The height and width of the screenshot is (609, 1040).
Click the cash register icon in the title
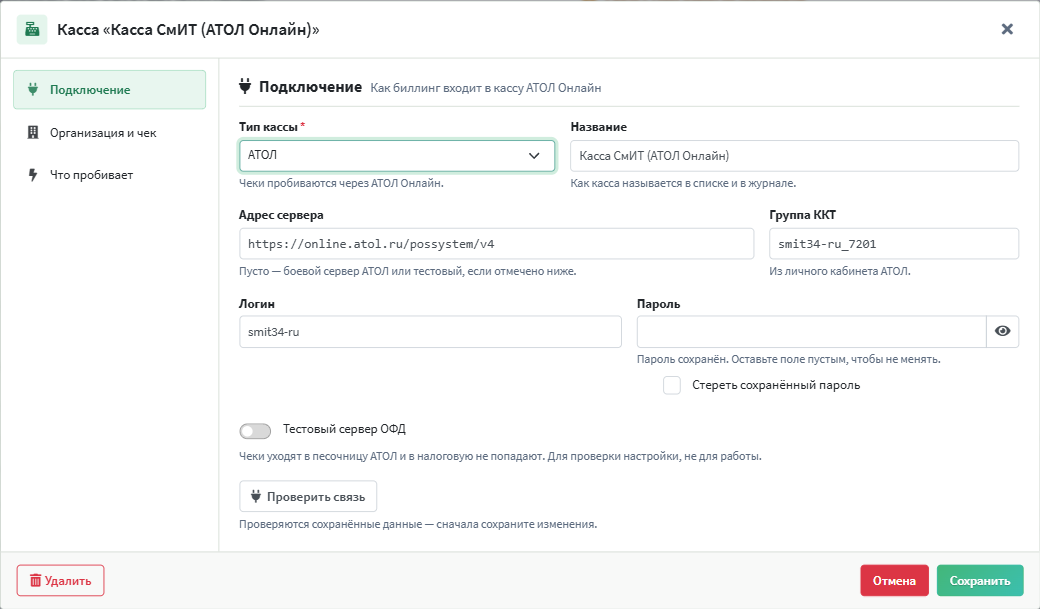32,30
